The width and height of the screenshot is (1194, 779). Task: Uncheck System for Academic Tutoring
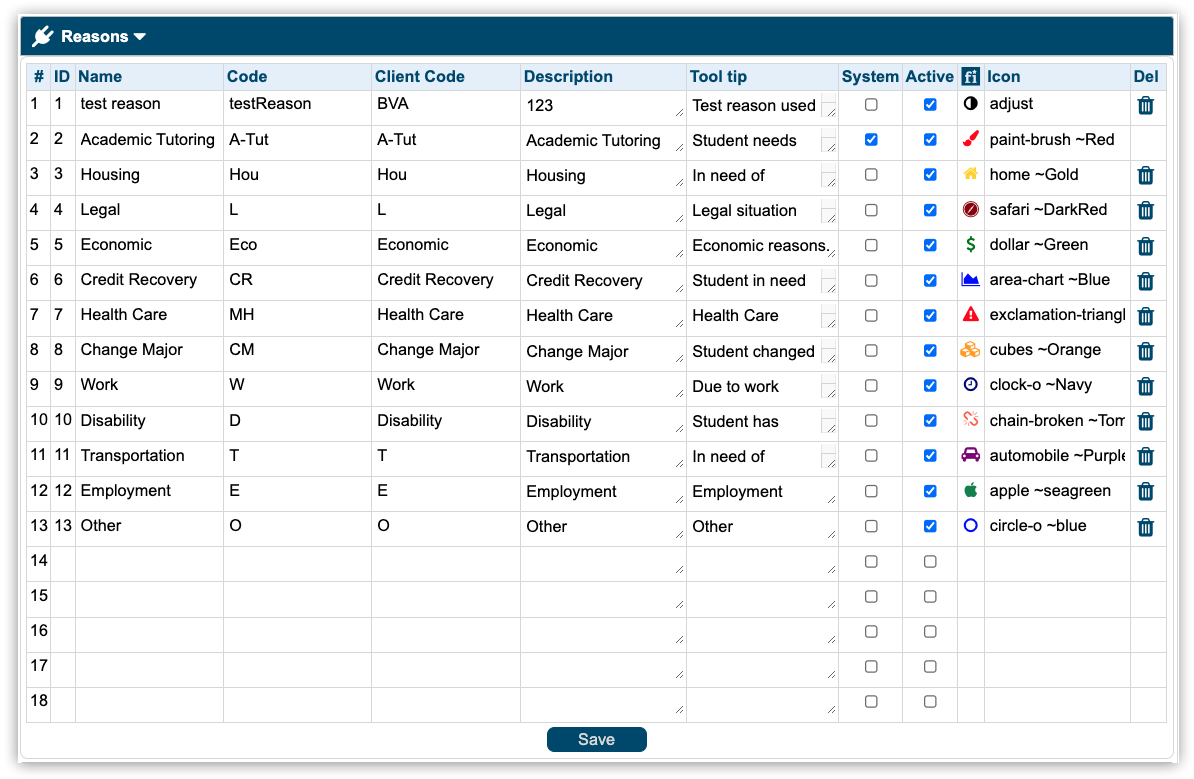pyautogui.click(x=871, y=140)
